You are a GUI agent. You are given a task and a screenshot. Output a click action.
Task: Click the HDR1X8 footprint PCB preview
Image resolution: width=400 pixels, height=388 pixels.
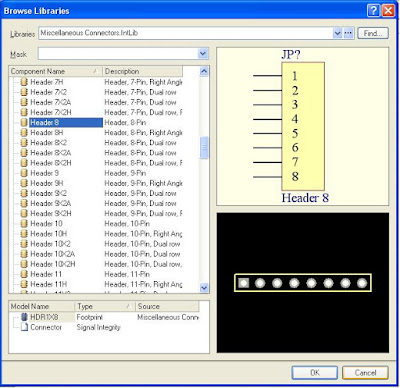tap(303, 283)
